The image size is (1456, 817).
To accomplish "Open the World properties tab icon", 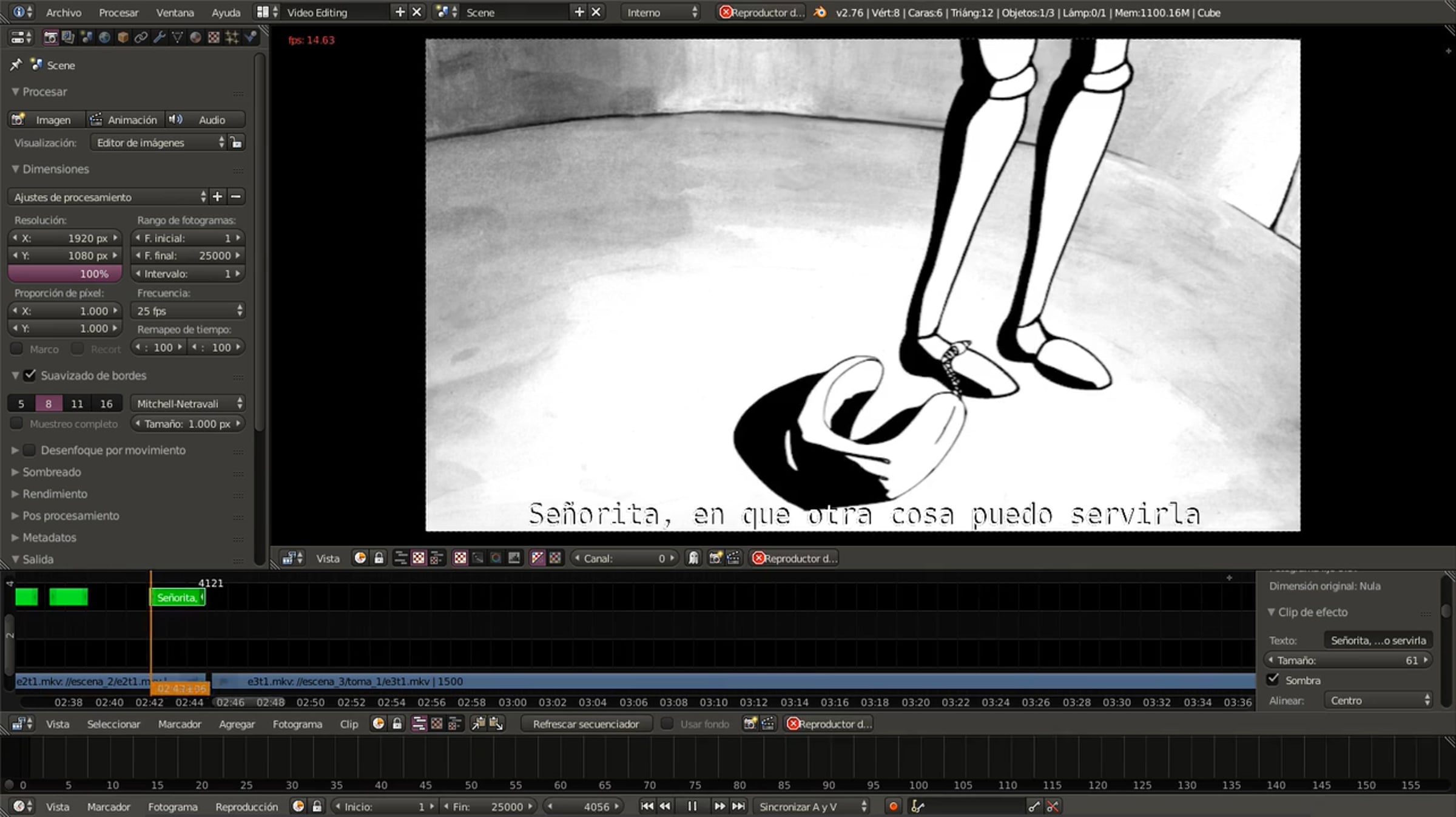I will click(104, 38).
